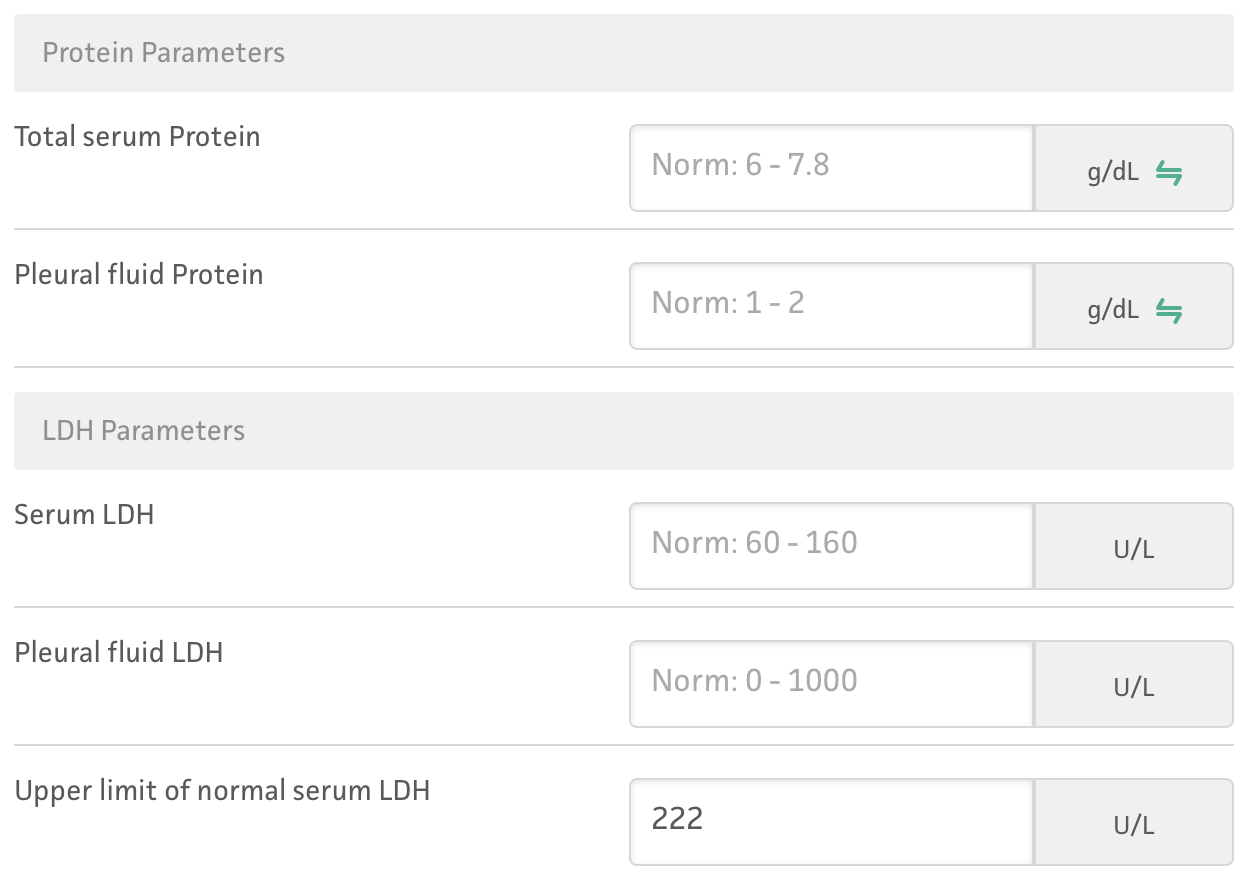This screenshot has width=1242, height=882.
Task: Click the Total serum Protein label
Action: pos(137,137)
